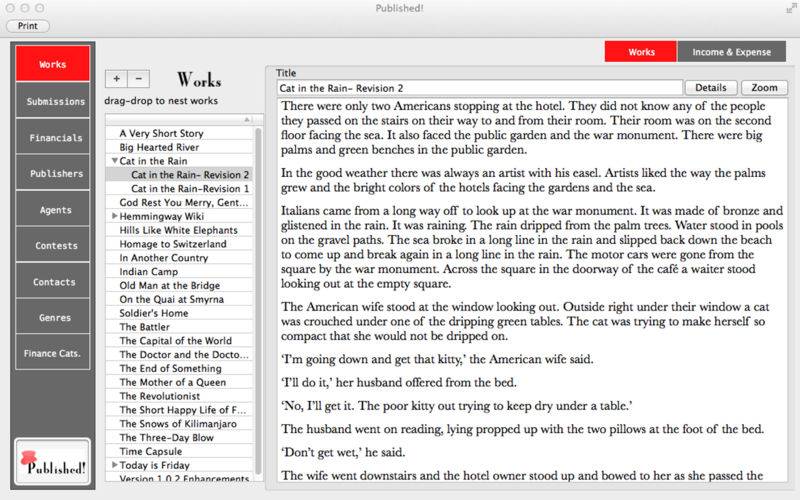Select 'The Three-Day Blow' work
The image size is (800, 500).
pos(179,437)
